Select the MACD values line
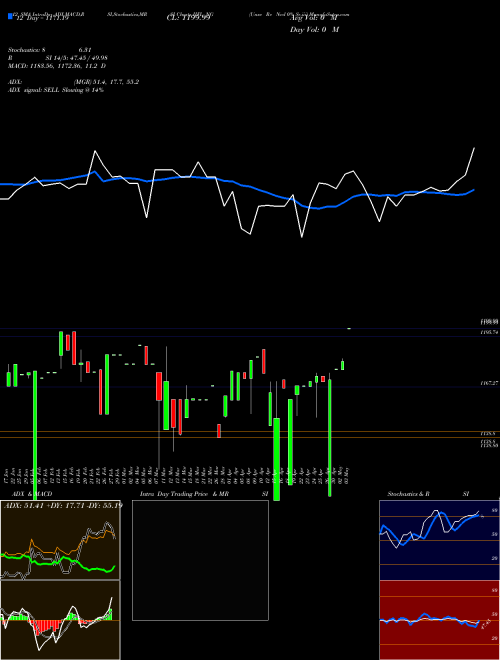 point(57,66)
